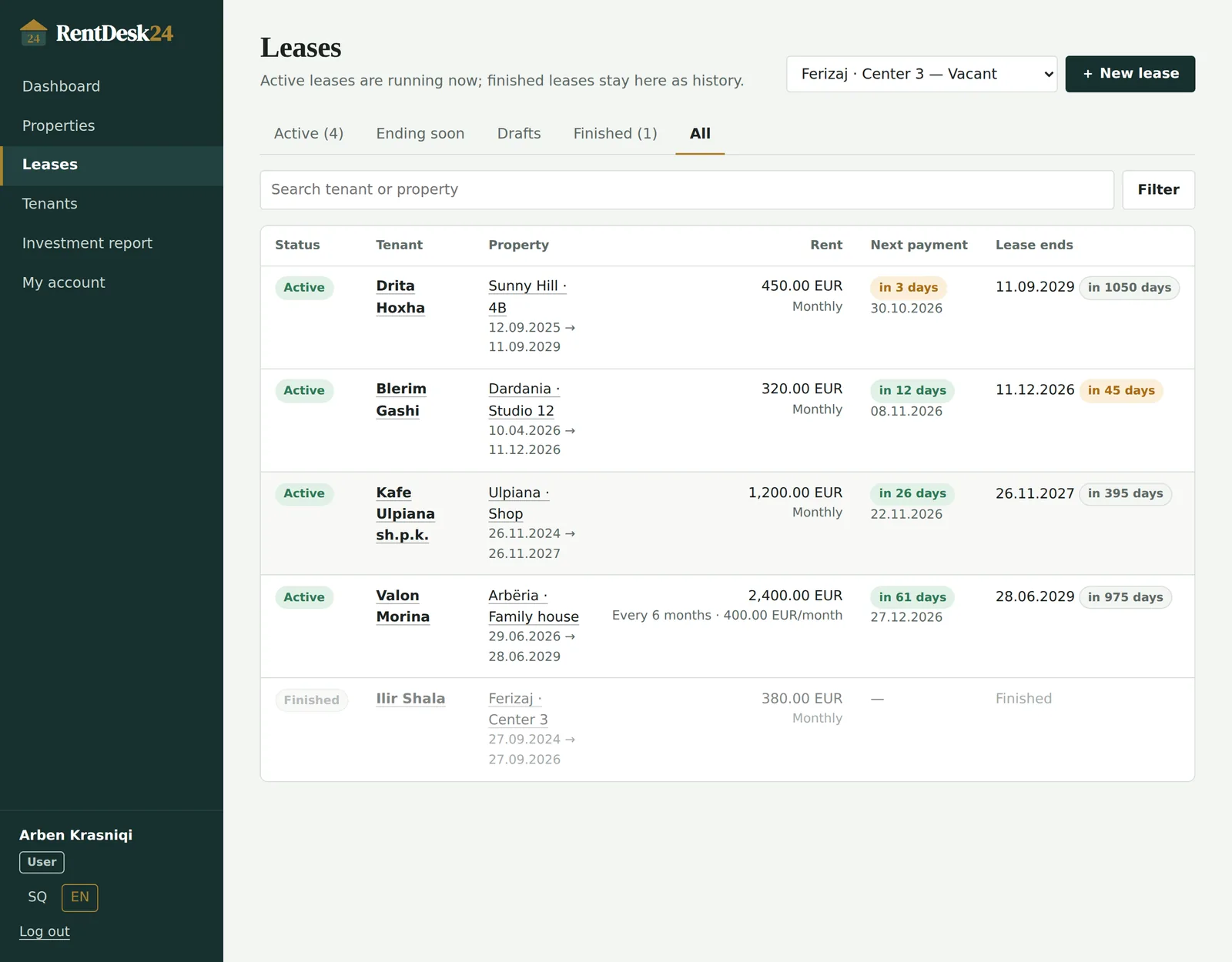Open the Filter options
The image size is (1232, 962).
tap(1158, 190)
